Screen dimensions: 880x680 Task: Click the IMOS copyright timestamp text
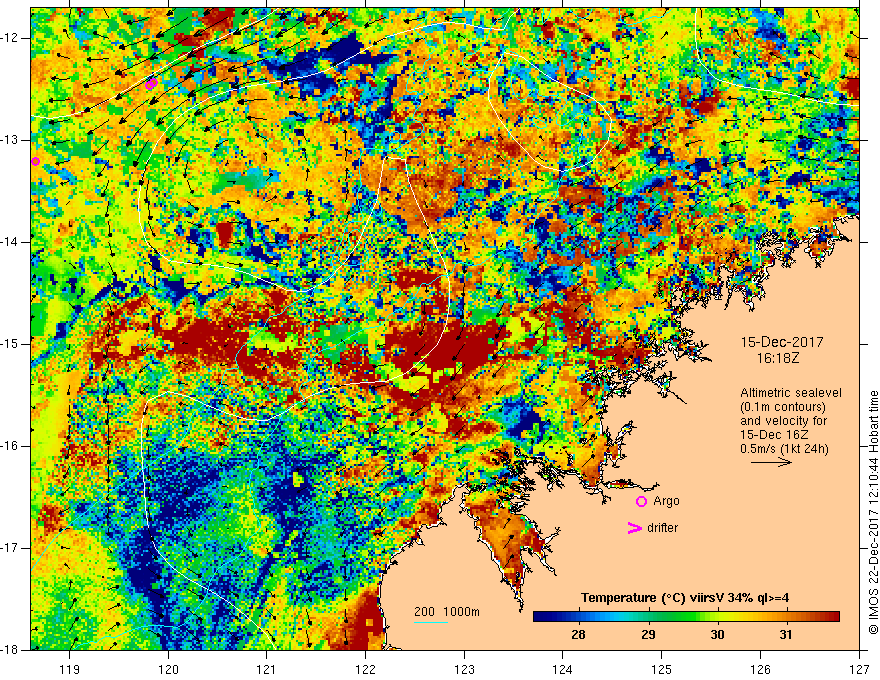(x=873, y=512)
